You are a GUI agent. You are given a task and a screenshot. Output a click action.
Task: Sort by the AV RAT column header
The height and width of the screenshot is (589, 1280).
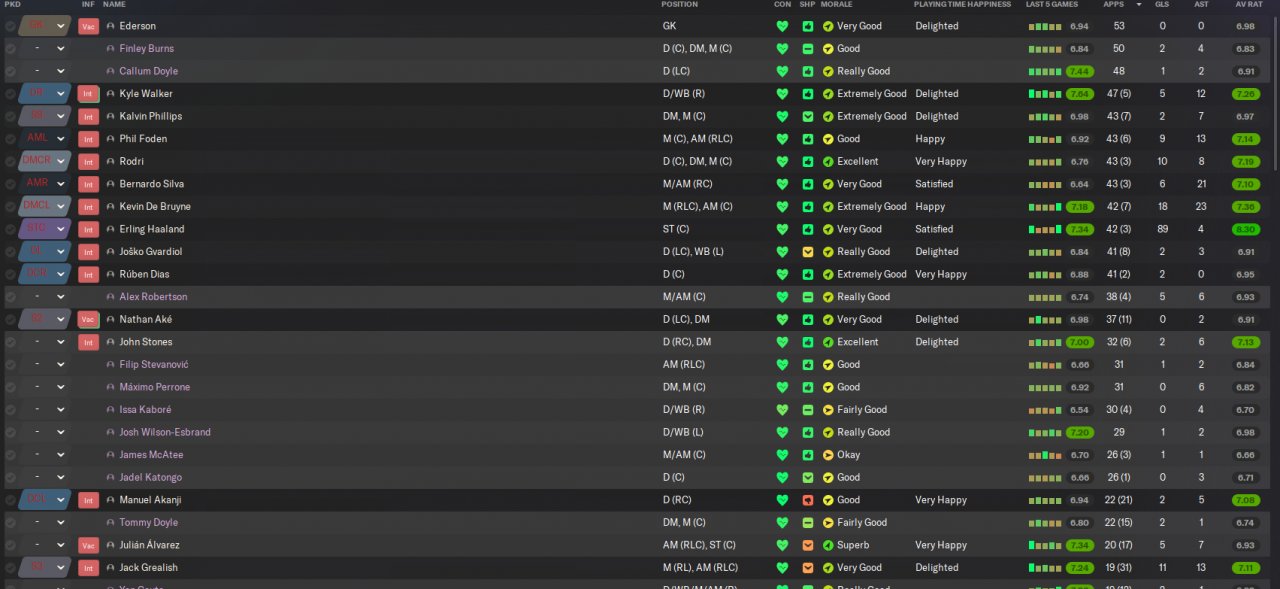(1250, 5)
